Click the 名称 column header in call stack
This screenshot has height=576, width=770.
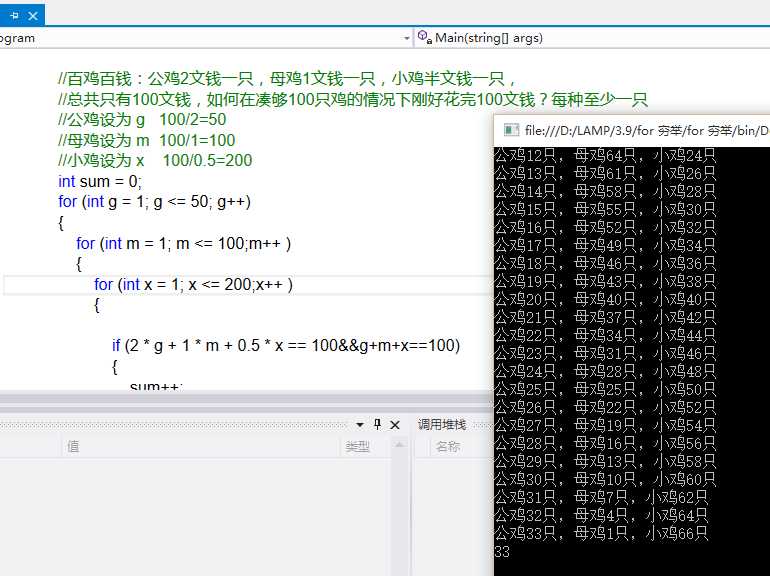448,446
